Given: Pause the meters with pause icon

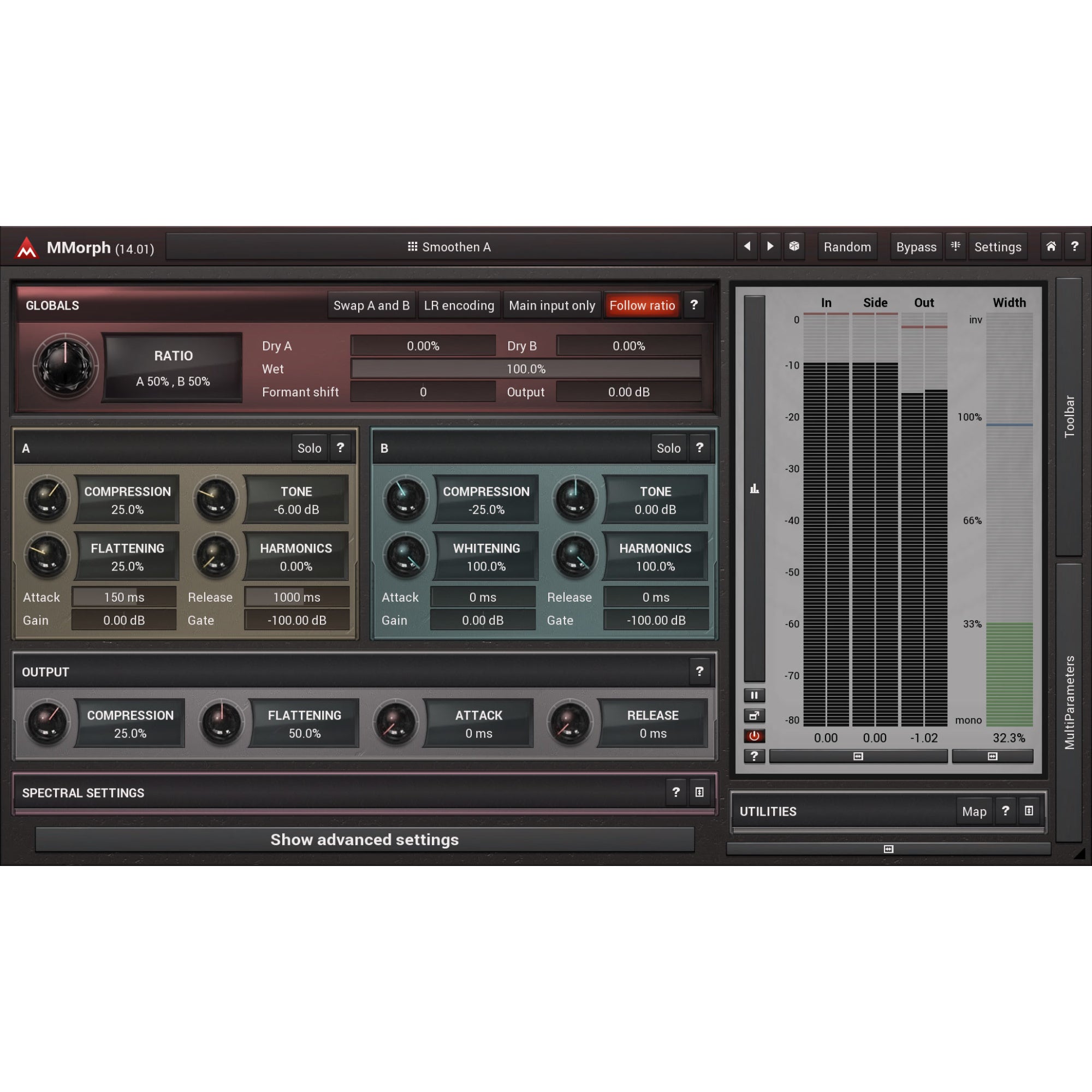Looking at the screenshot, I should 754,695.
